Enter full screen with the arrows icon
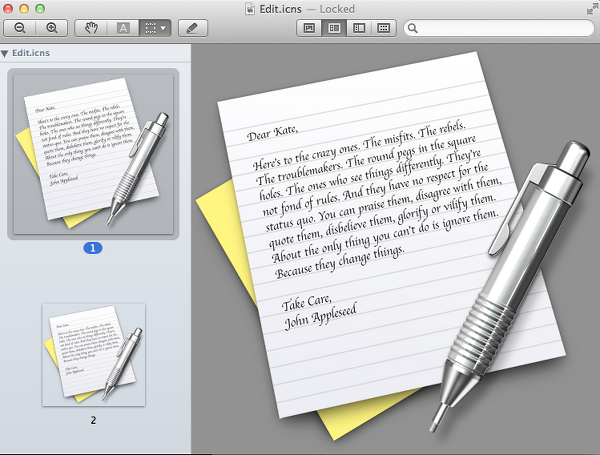 click(592, 8)
